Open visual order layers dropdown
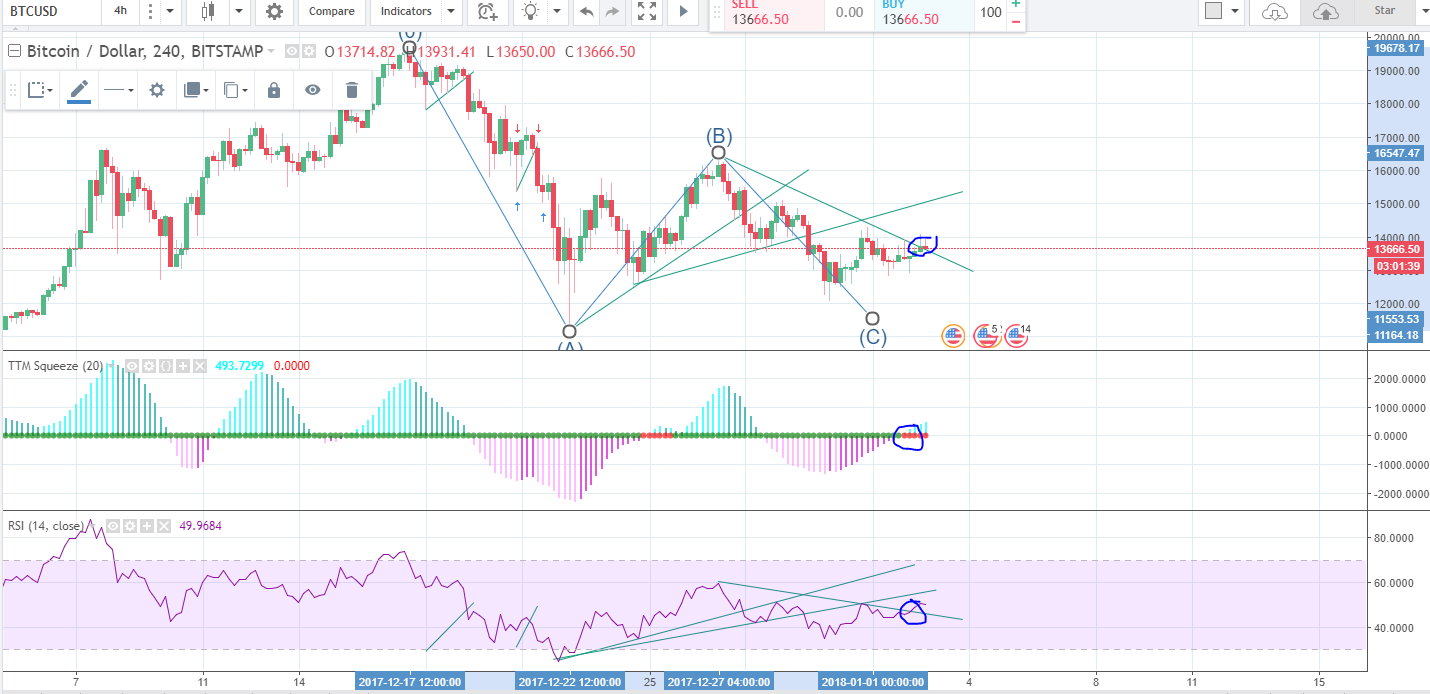 (x=196, y=90)
